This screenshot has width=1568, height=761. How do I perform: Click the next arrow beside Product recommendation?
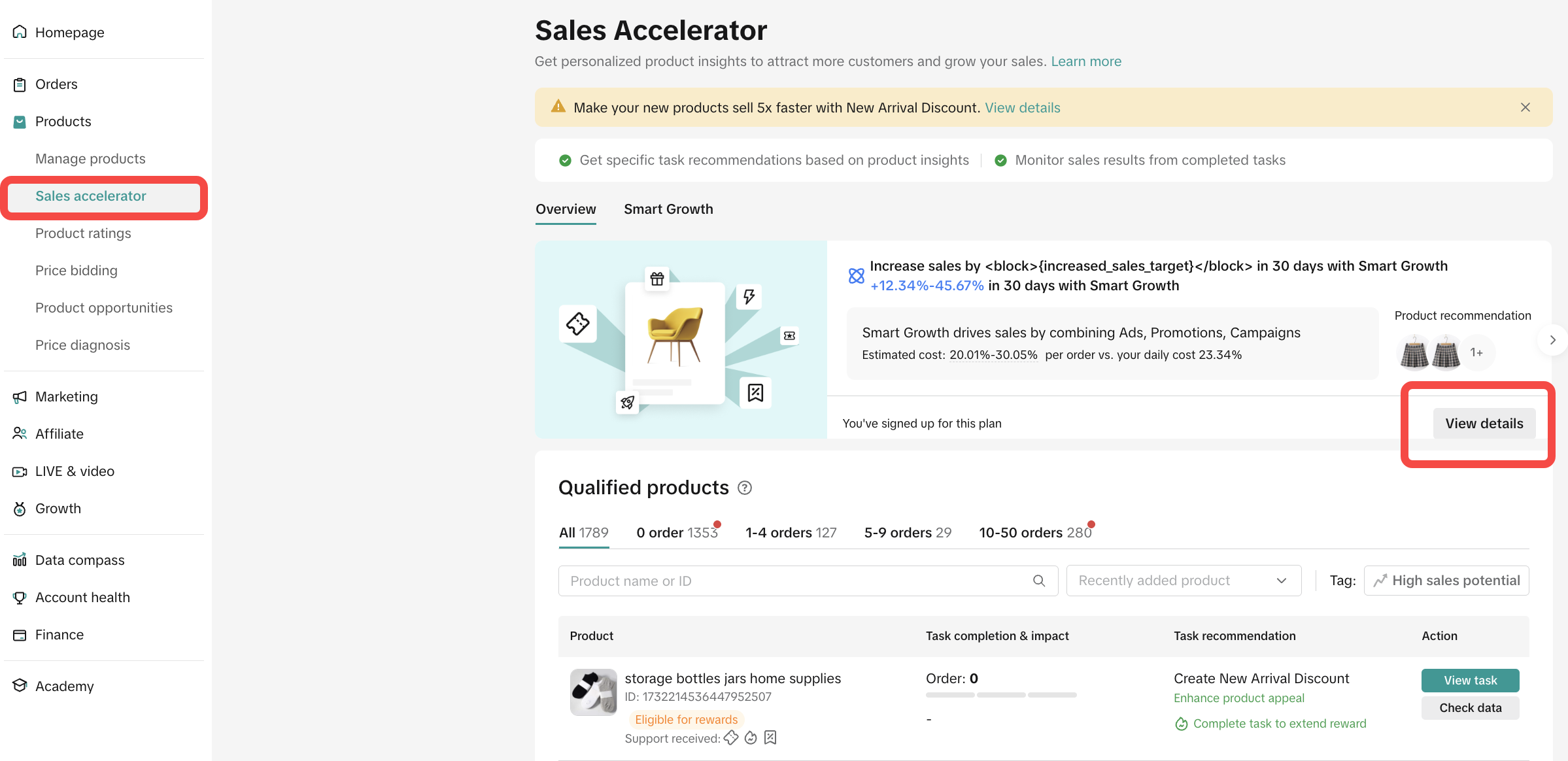click(1552, 340)
